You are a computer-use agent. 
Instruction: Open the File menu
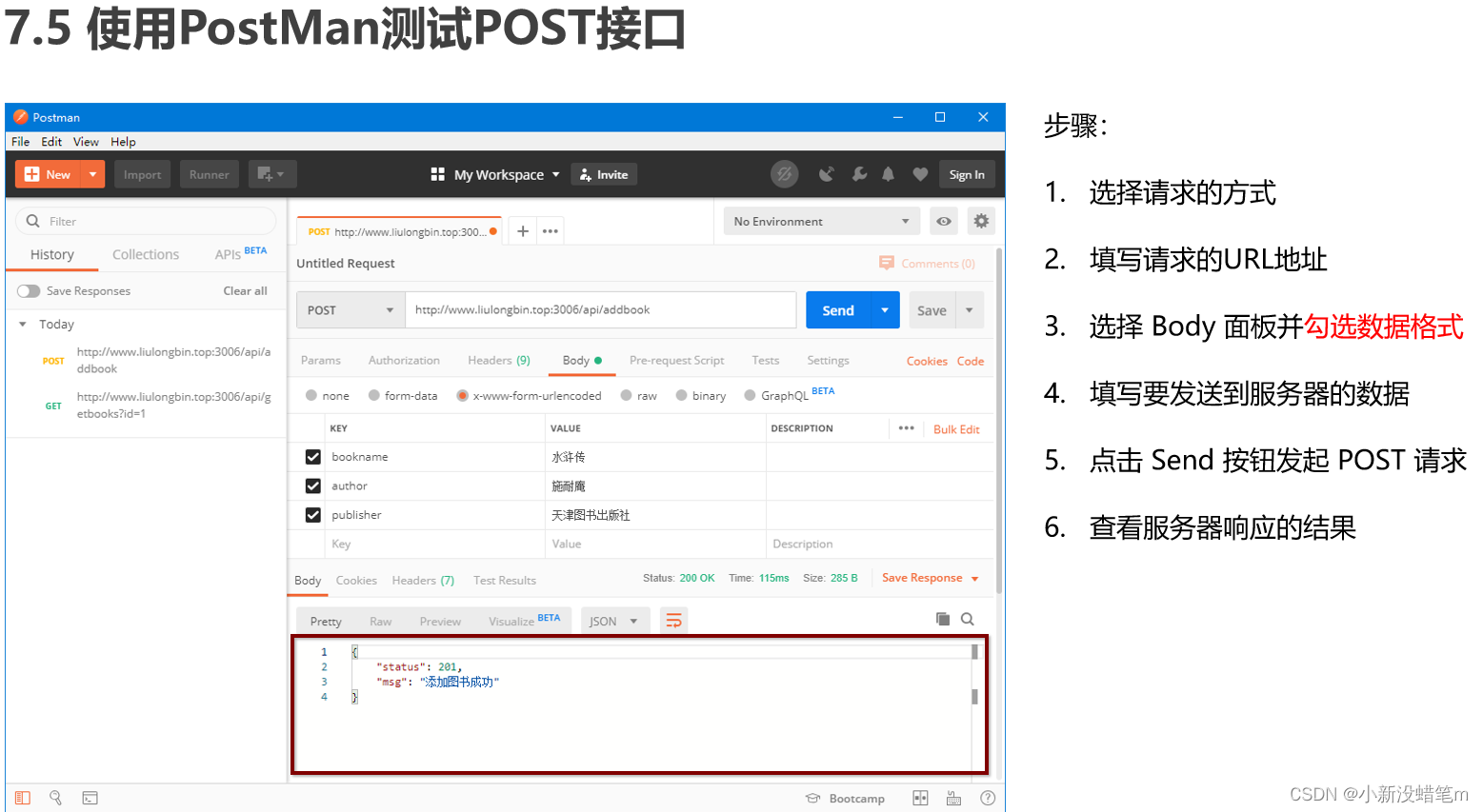pyautogui.click(x=21, y=142)
